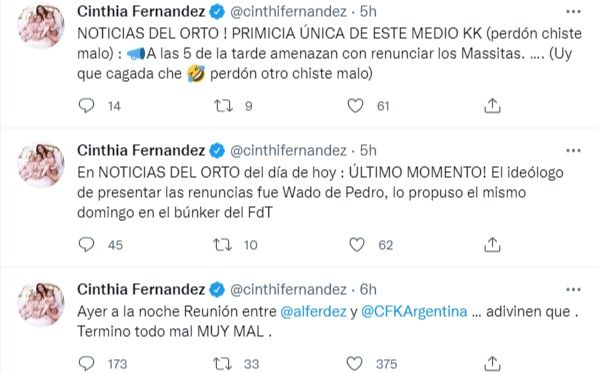The height and width of the screenshot is (373, 598).
Task: Open more options on the second tweet
Action: point(573,151)
